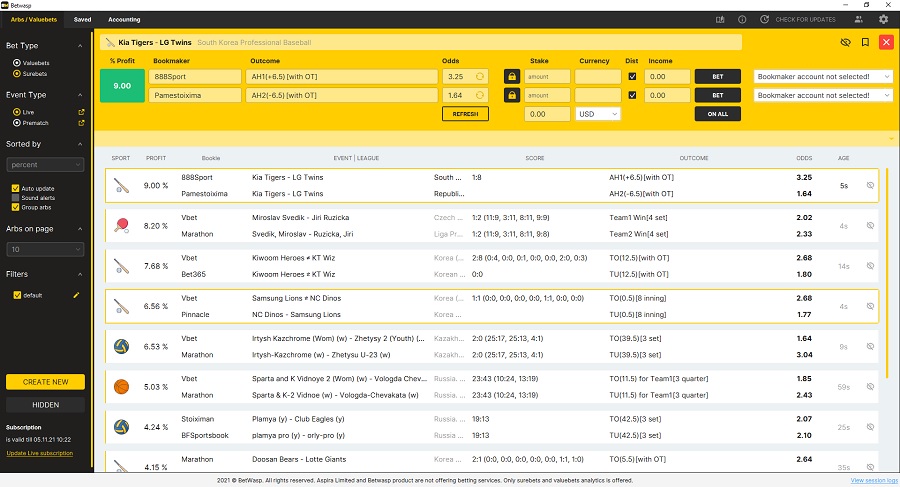900x487 pixels.
Task: Click the table tennis icon for Svedik match
Action: pyautogui.click(x=121, y=226)
